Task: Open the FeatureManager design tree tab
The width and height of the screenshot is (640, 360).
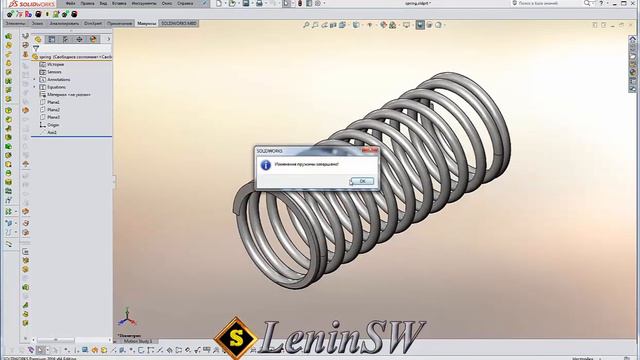Action: tap(38, 39)
